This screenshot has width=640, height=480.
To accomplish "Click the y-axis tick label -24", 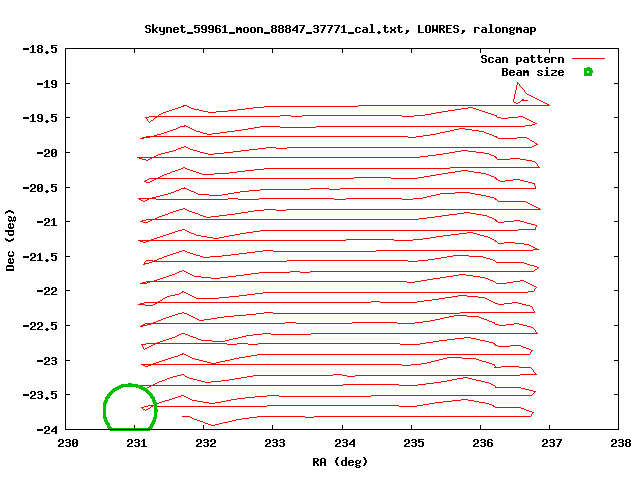I will coord(47,429).
